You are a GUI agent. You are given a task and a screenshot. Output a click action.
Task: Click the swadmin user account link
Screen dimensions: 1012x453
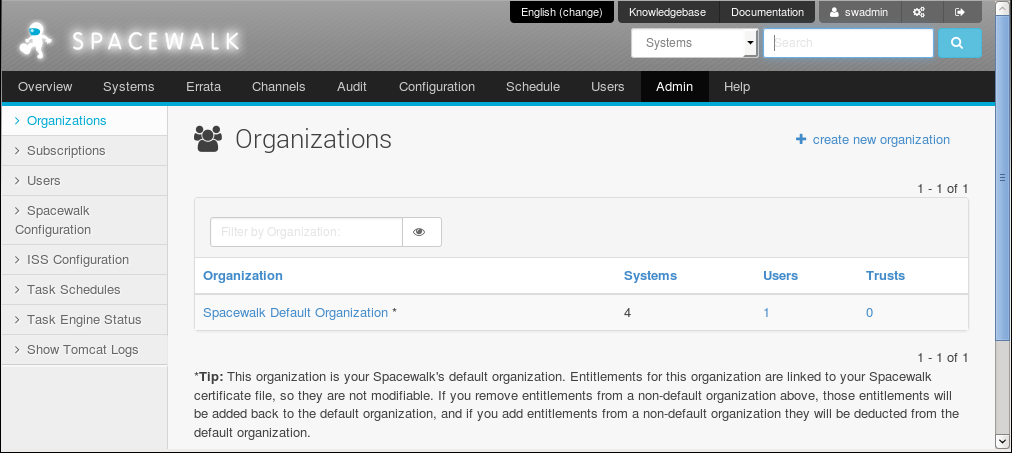[860, 12]
